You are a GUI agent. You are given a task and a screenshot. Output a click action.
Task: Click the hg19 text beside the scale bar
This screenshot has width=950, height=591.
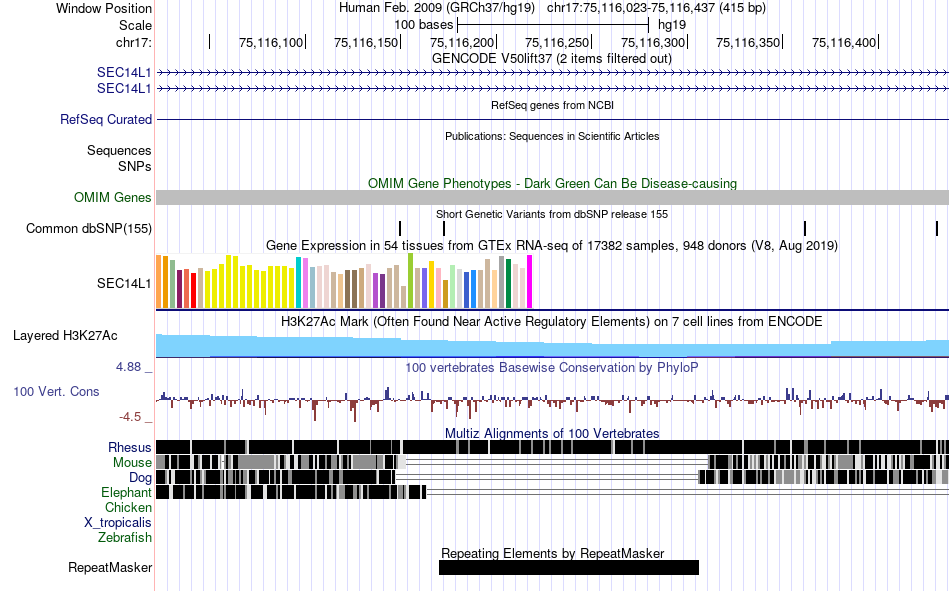(x=672, y=25)
